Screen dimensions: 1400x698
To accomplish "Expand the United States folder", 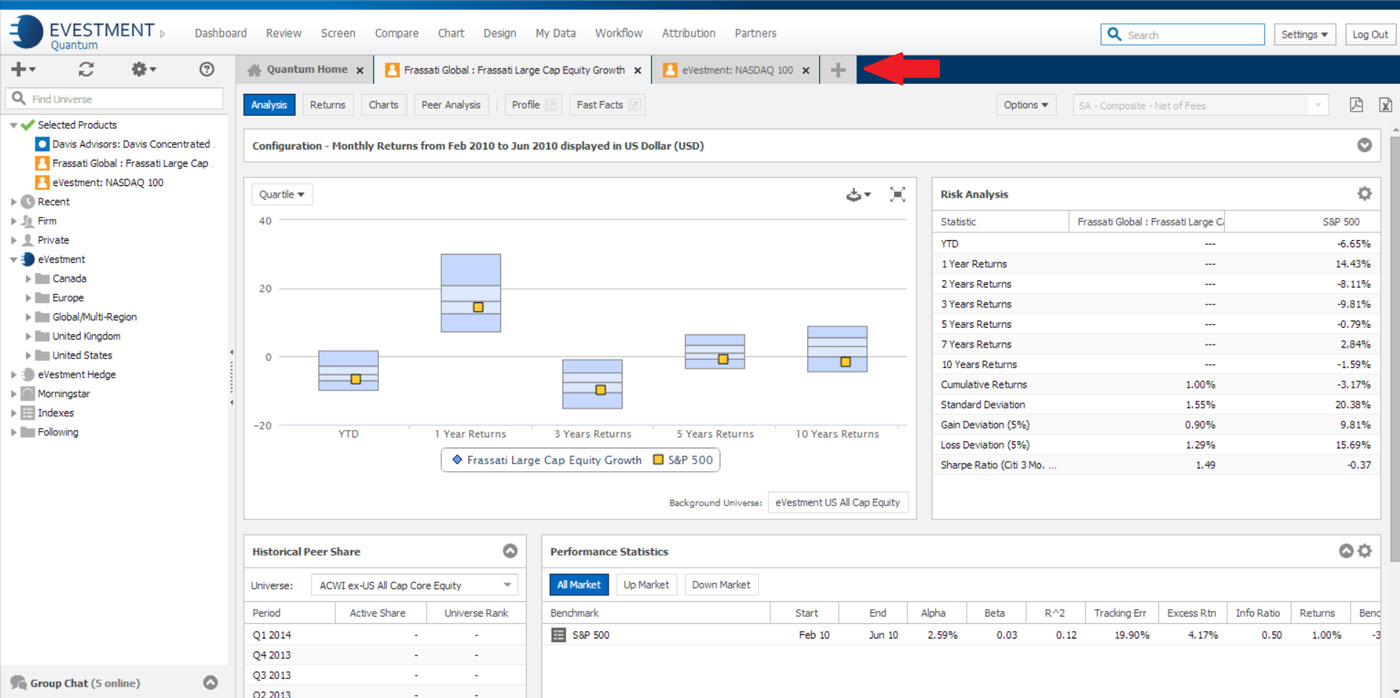I will click(x=28, y=355).
